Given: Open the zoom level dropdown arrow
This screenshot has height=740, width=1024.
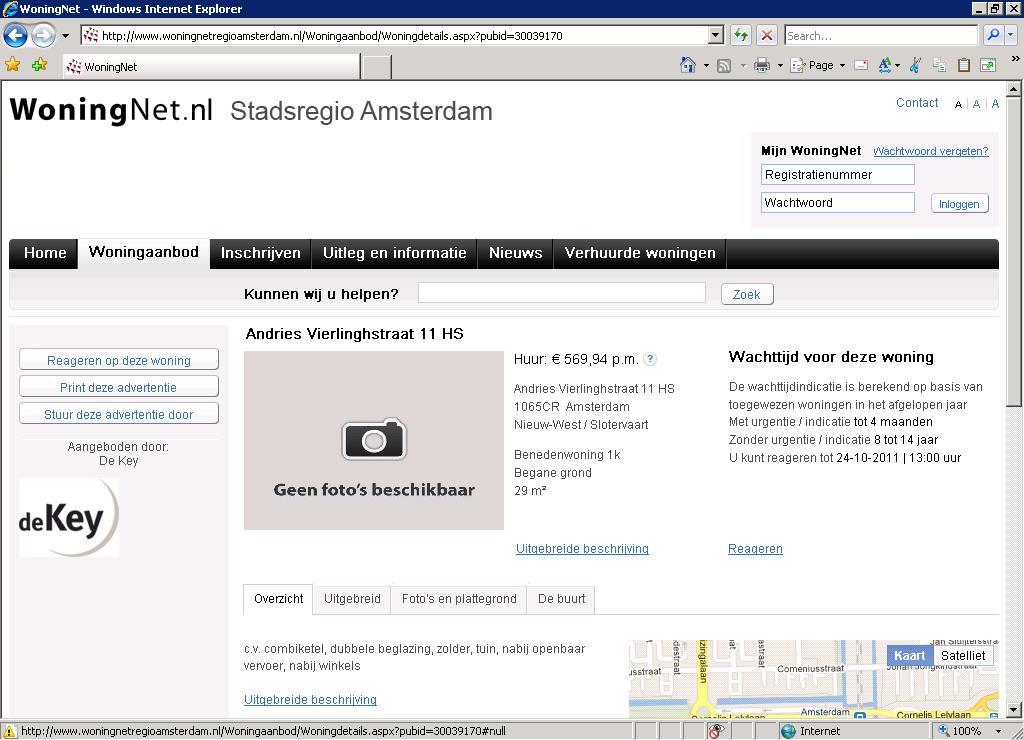Looking at the screenshot, I should pos(998,731).
